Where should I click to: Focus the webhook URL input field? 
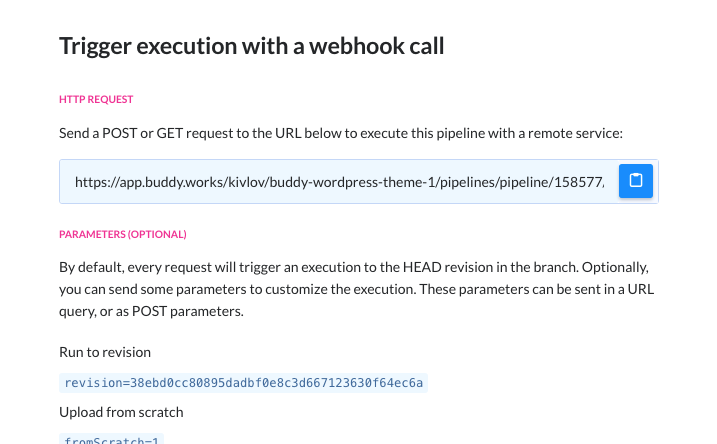339,182
